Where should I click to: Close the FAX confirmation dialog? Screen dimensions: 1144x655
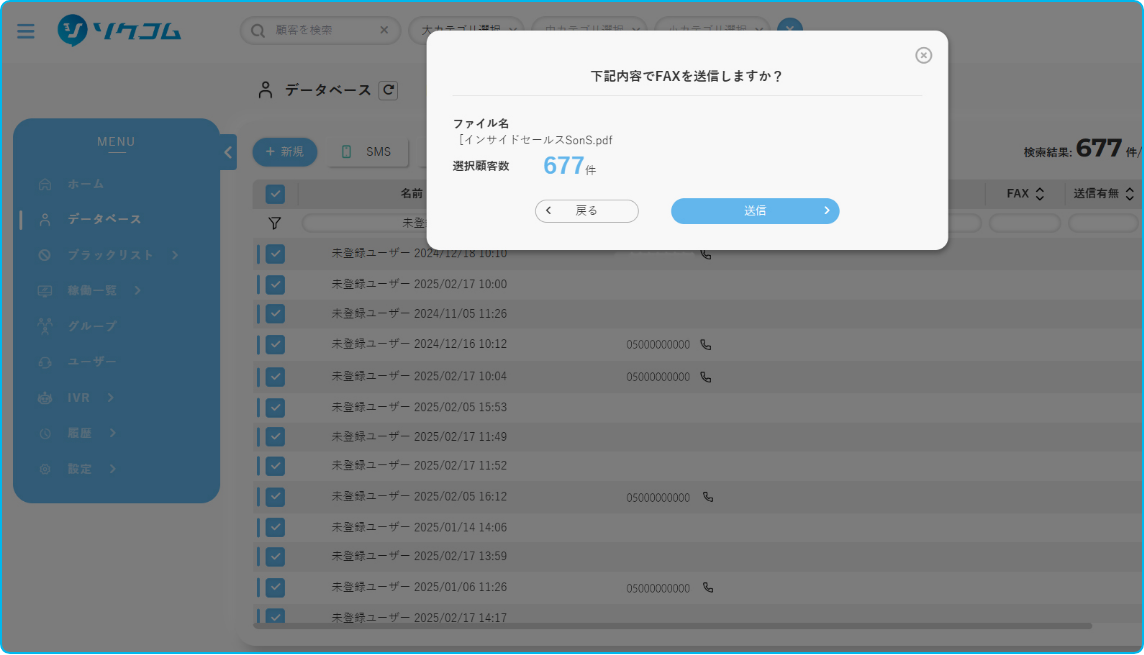click(x=923, y=55)
